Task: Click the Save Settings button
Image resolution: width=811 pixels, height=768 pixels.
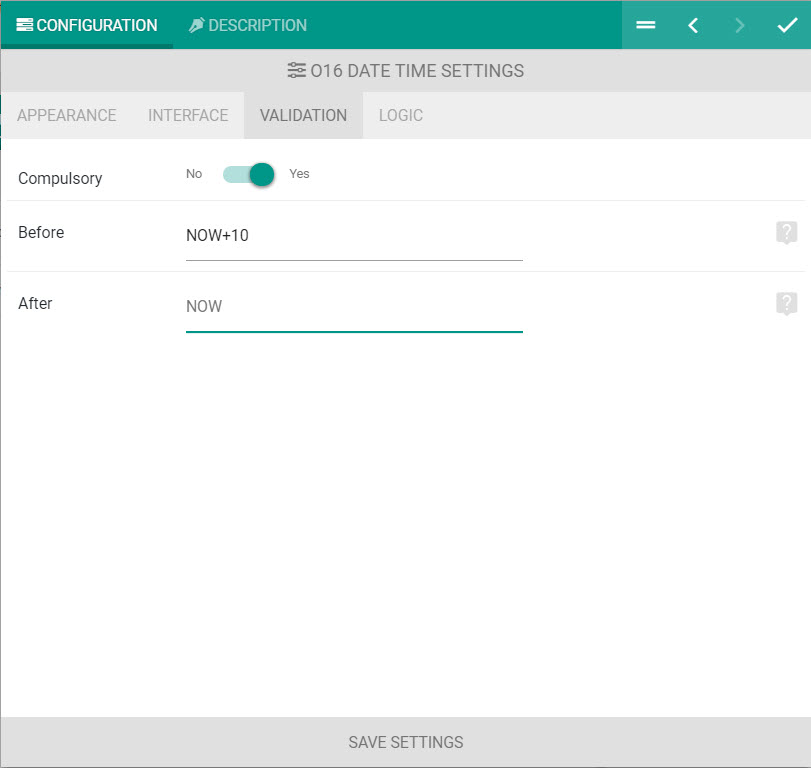Action: [406, 742]
